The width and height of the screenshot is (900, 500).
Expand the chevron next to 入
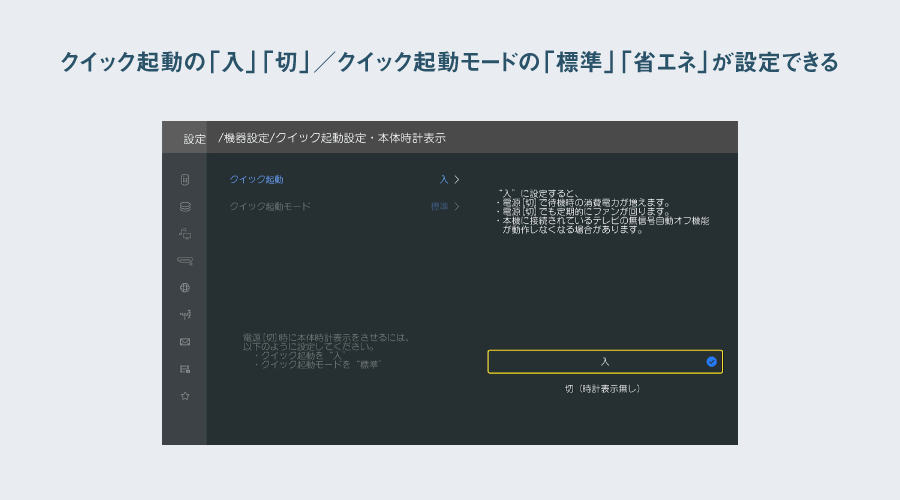(457, 180)
